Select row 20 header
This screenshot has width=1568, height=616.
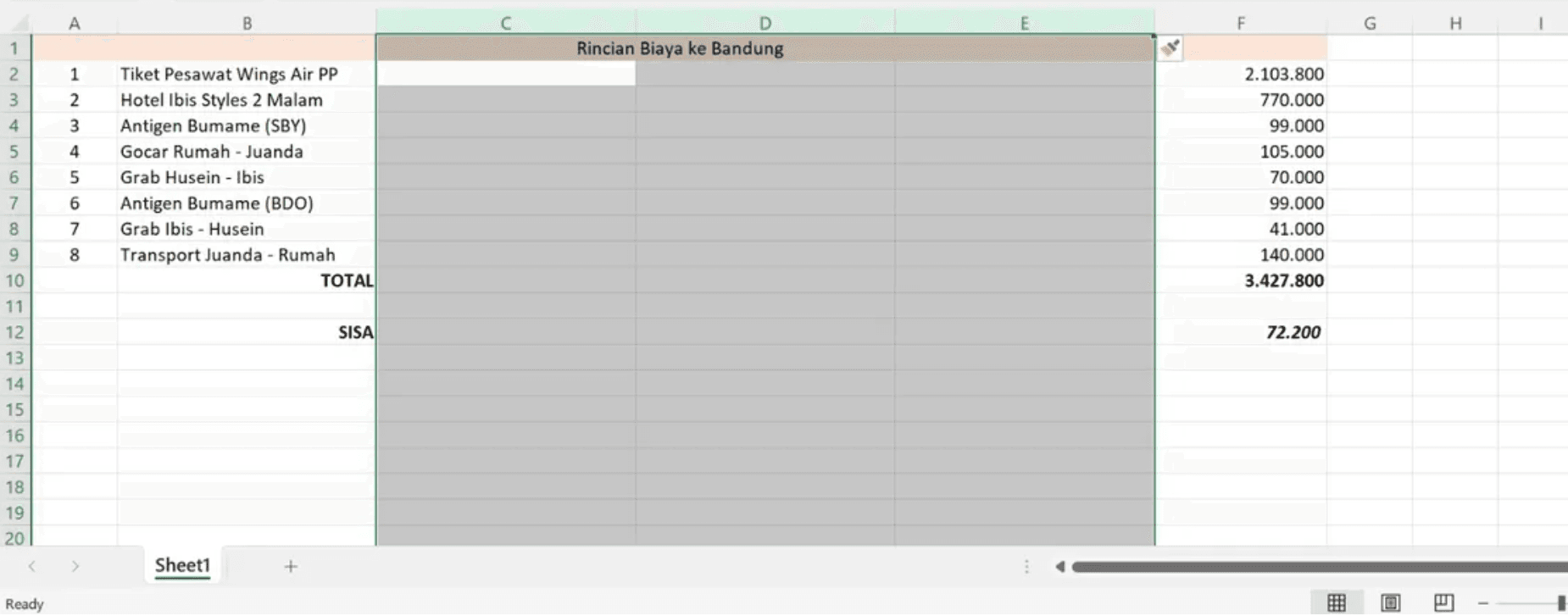coord(14,537)
